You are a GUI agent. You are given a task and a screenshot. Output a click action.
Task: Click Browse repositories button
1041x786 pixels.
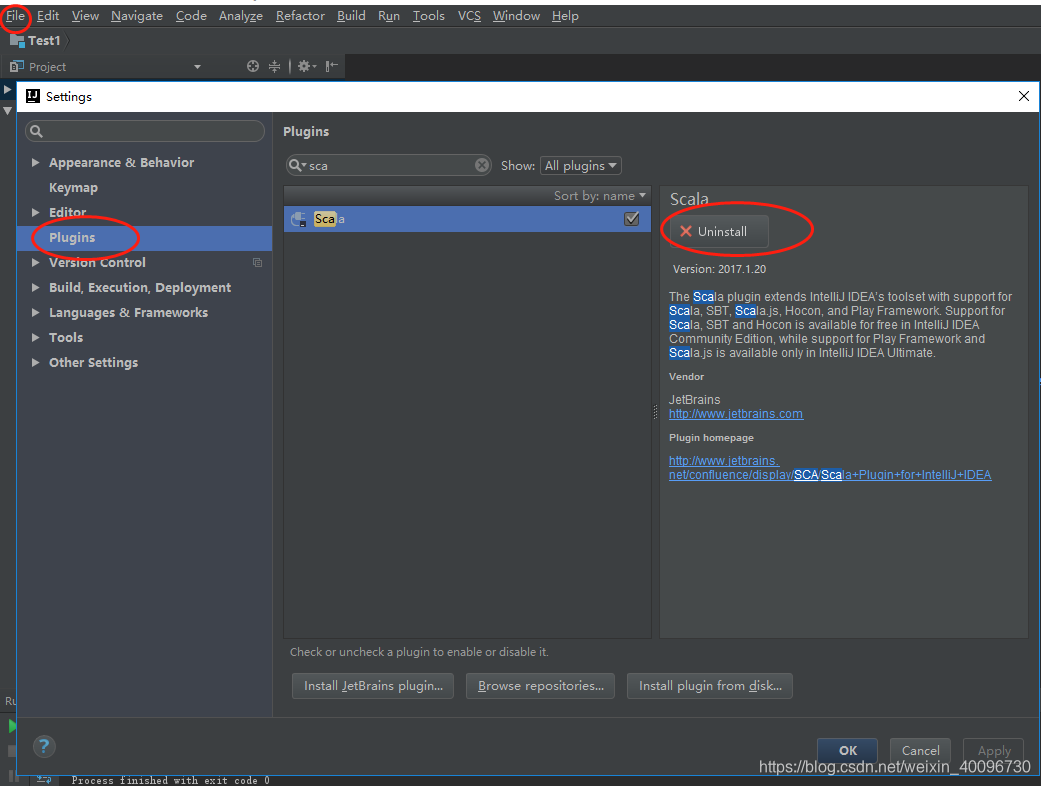coord(540,686)
